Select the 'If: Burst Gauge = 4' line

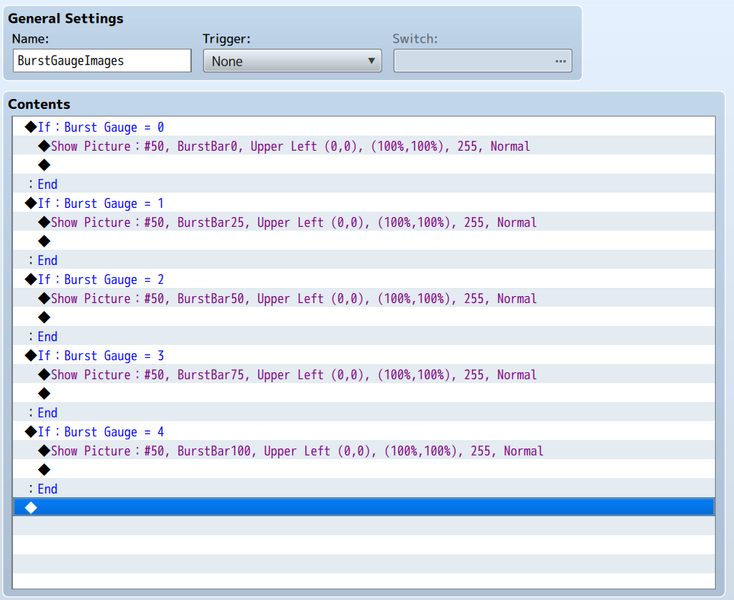[x=100, y=432]
